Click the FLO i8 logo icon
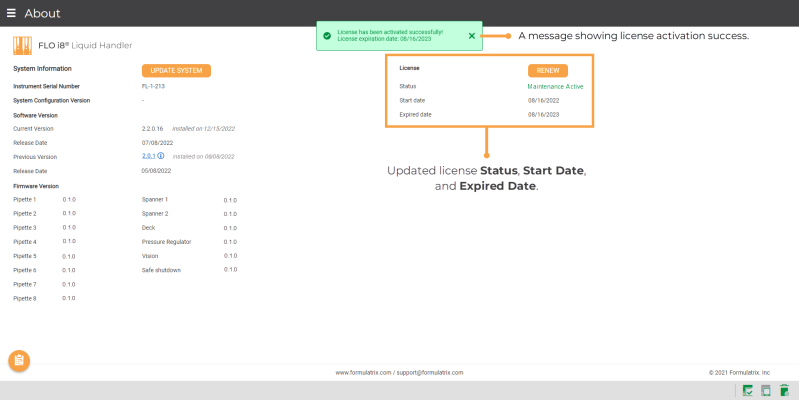Screen dimensions: 799x400 24,46
